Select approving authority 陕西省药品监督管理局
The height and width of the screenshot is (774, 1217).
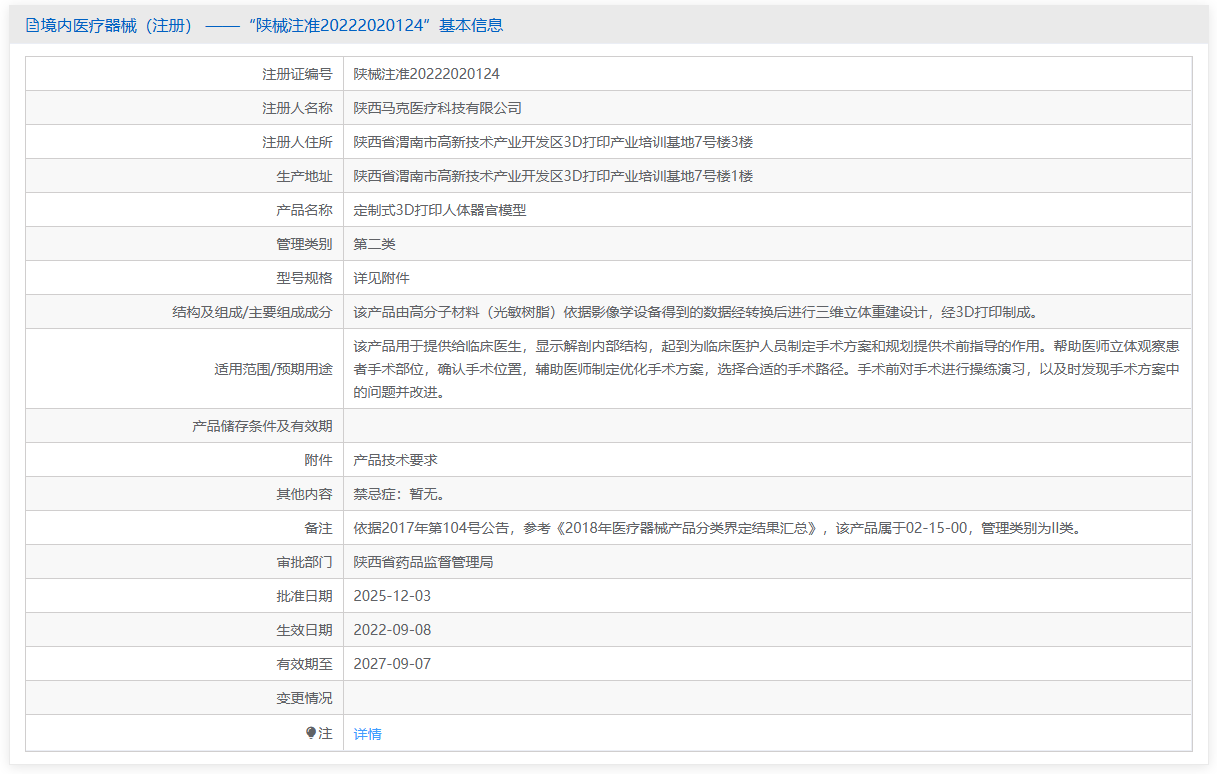point(424,562)
